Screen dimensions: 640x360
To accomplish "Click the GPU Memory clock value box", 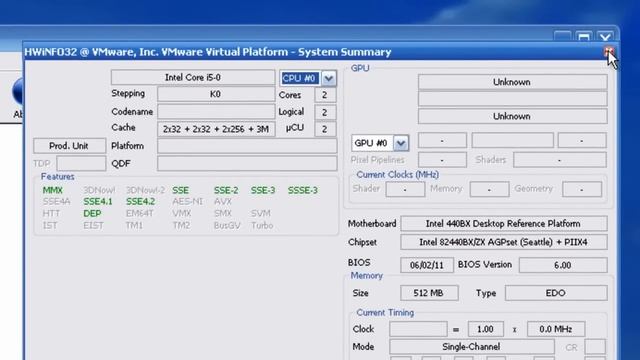I will pyautogui.click(x=489, y=189).
